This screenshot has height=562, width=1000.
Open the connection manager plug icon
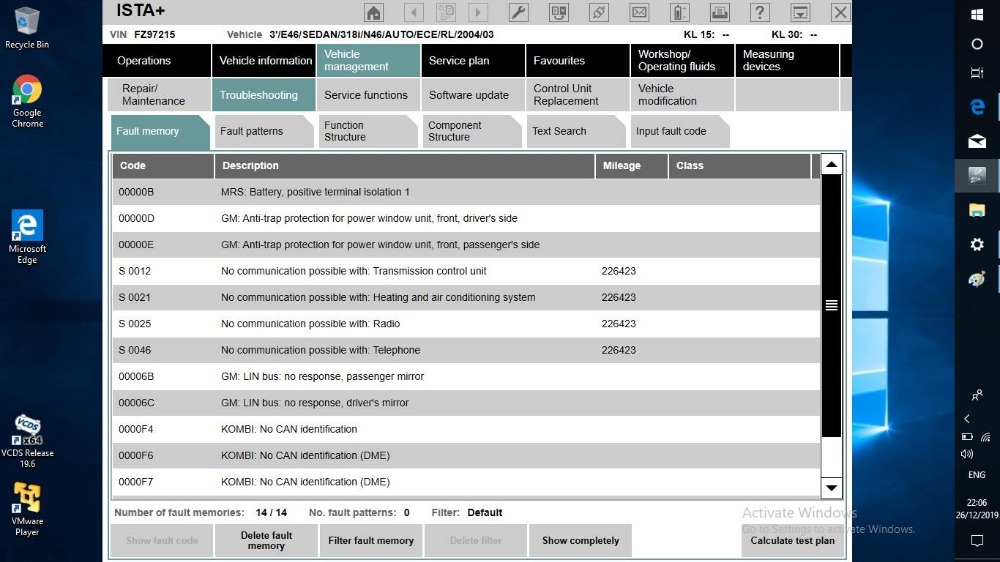click(599, 12)
